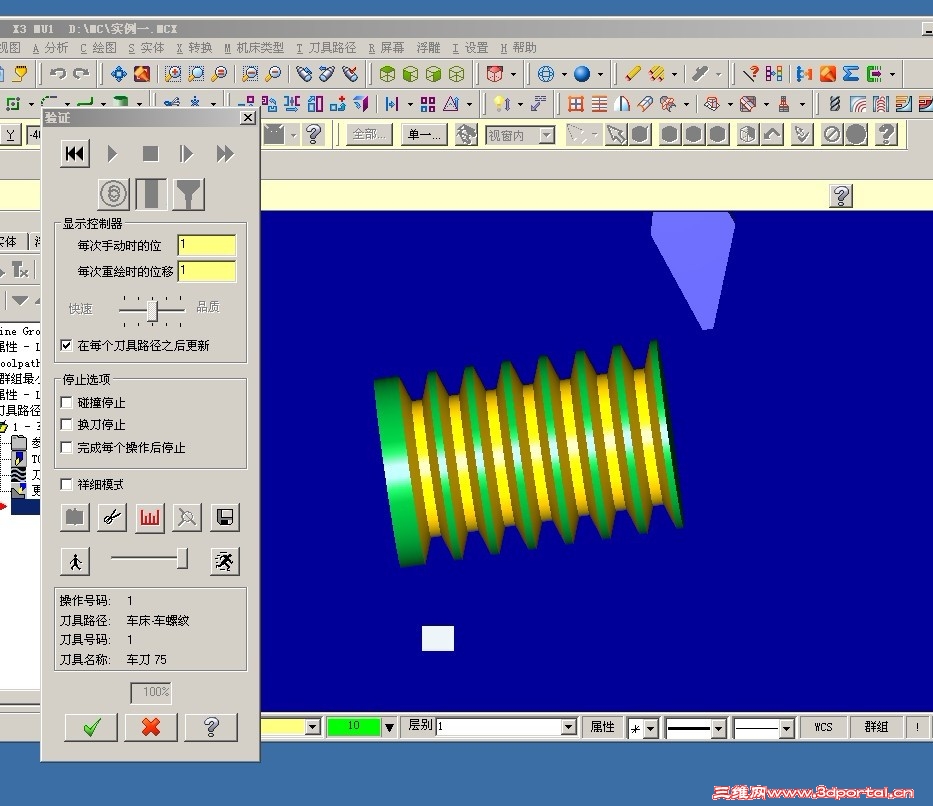
Task: Enable the 详细模式 verbose mode checkbox
Action: tap(67, 484)
